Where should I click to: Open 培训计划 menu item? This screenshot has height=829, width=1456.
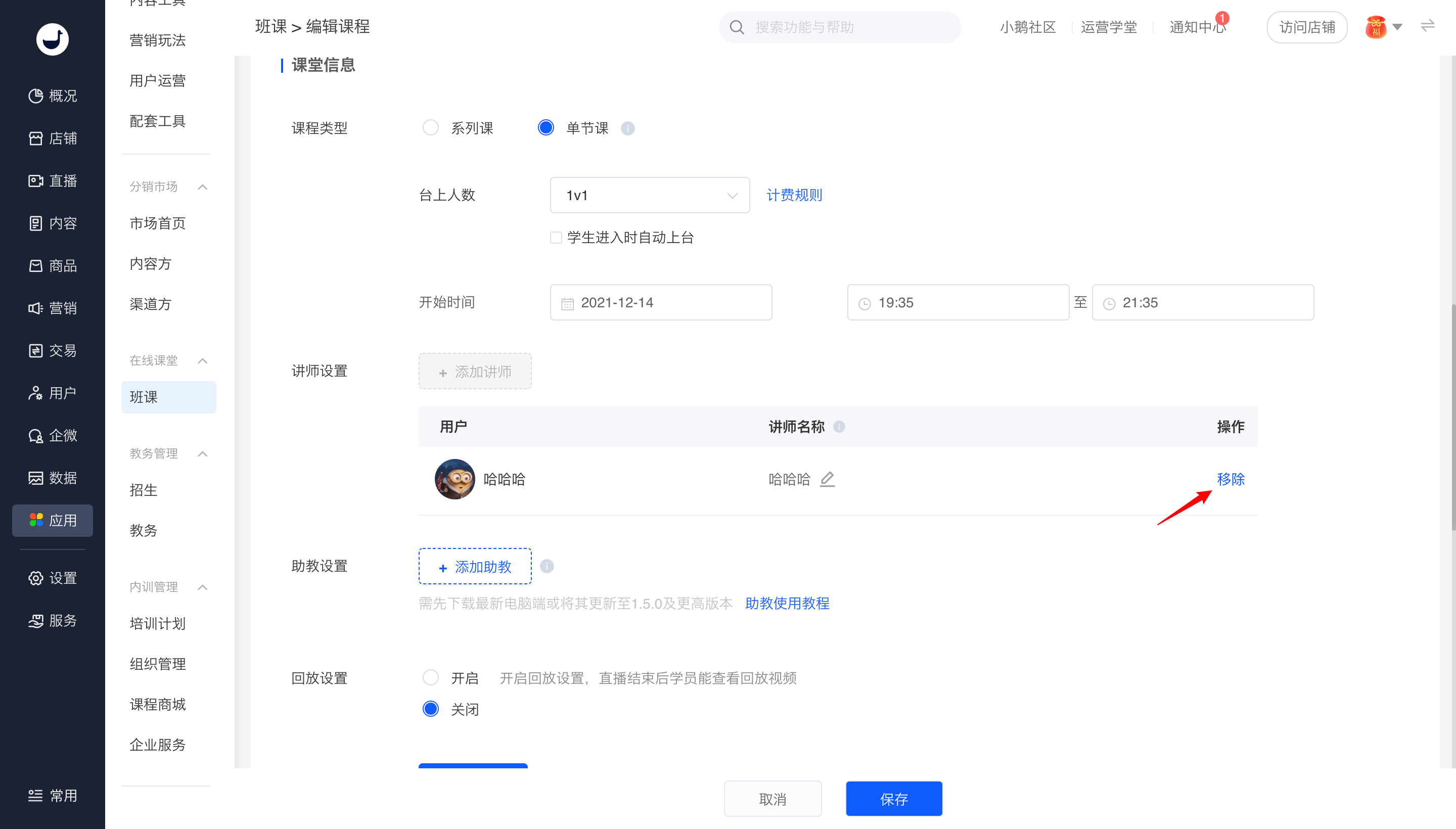(x=157, y=623)
